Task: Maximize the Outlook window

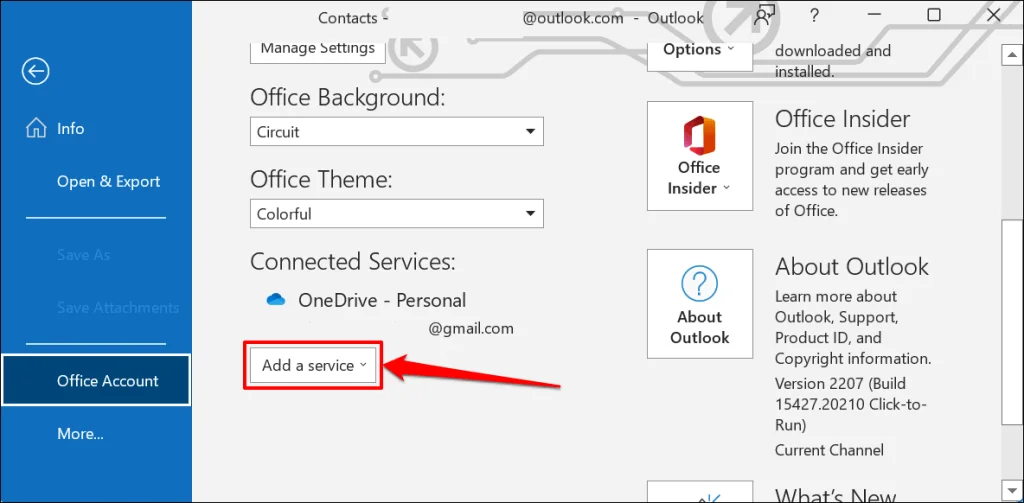Action: [x=934, y=16]
